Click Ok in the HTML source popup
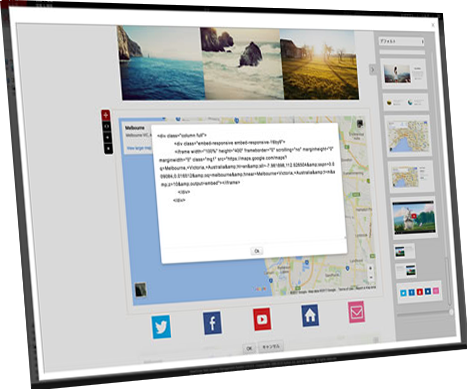The width and height of the screenshot is (467, 389). 257,251
